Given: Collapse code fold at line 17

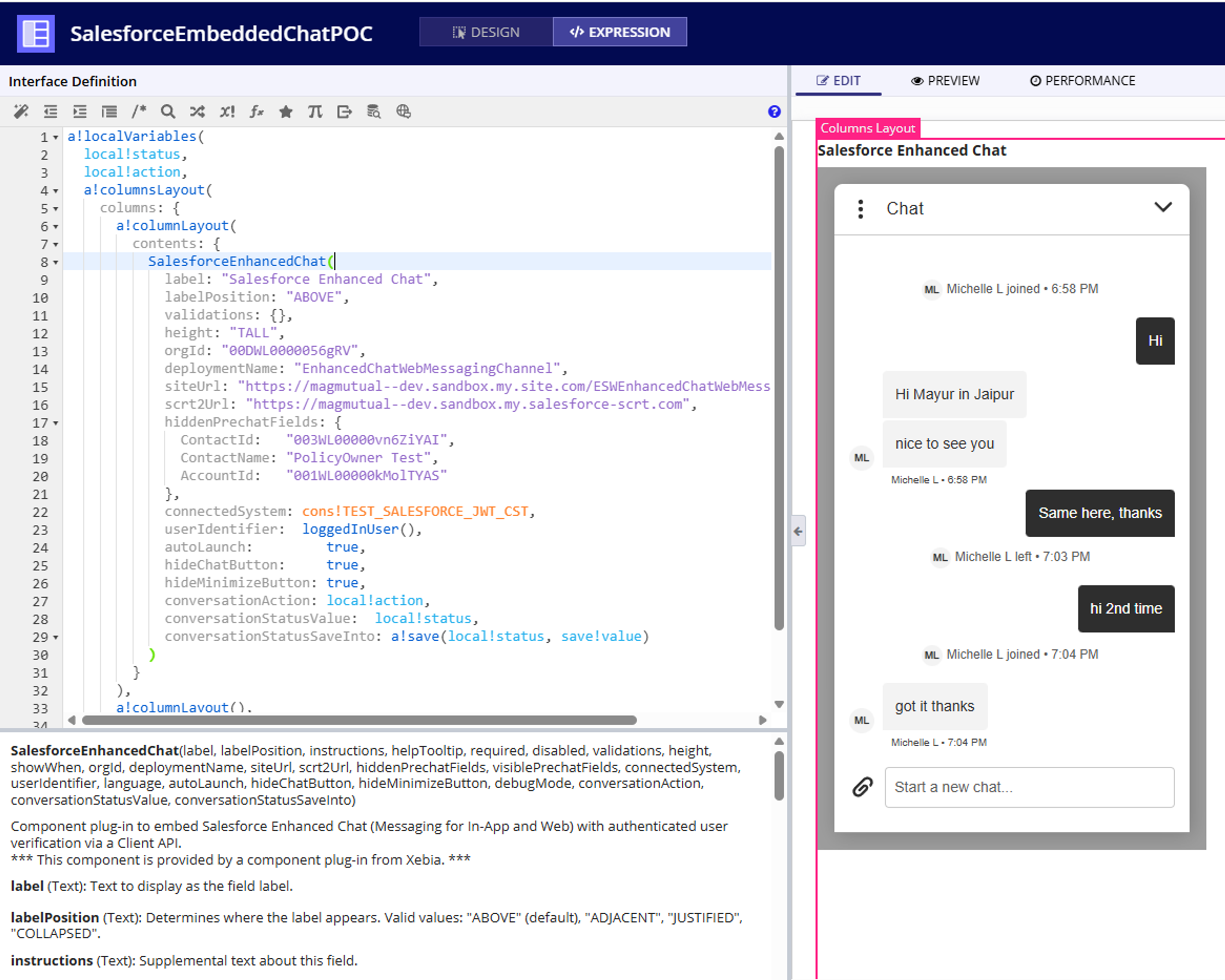Looking at the screenshot, I should click(x=56, y=423).
